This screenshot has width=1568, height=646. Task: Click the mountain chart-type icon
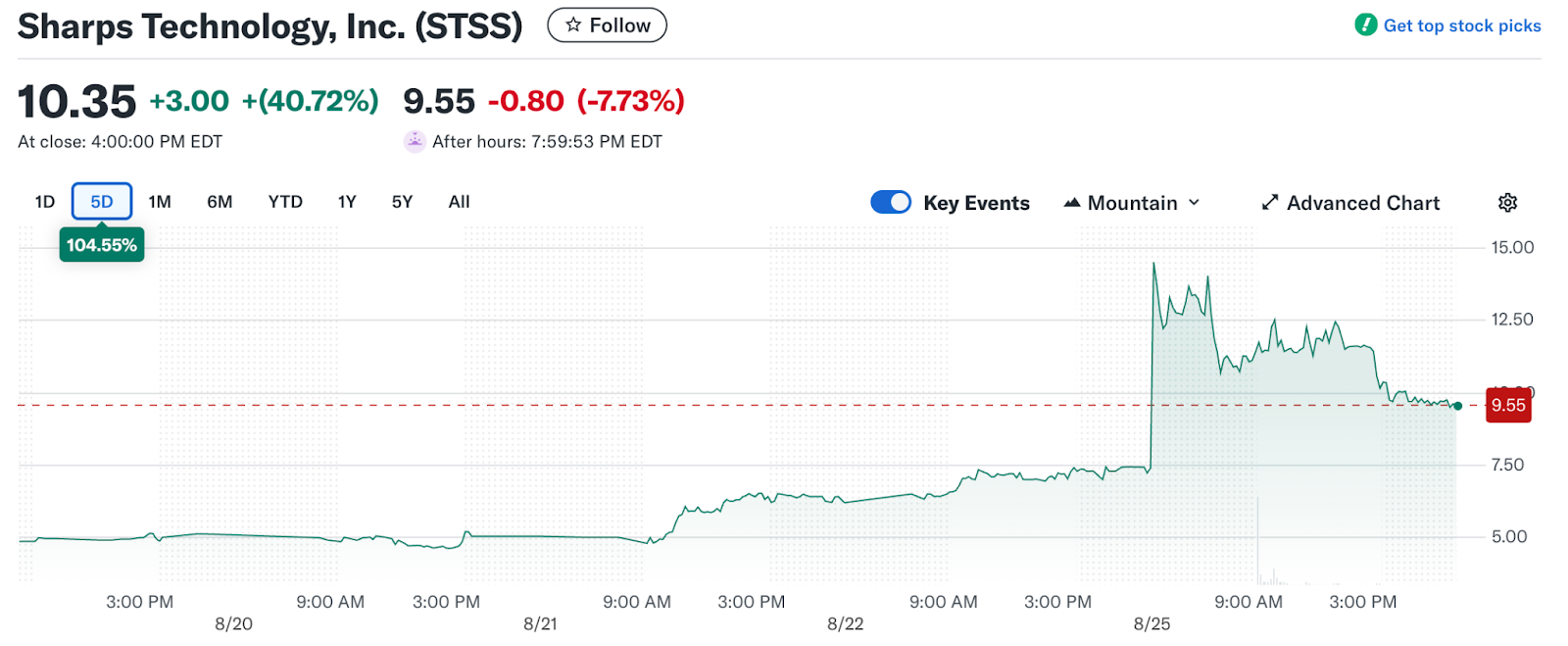point(1071,202)
